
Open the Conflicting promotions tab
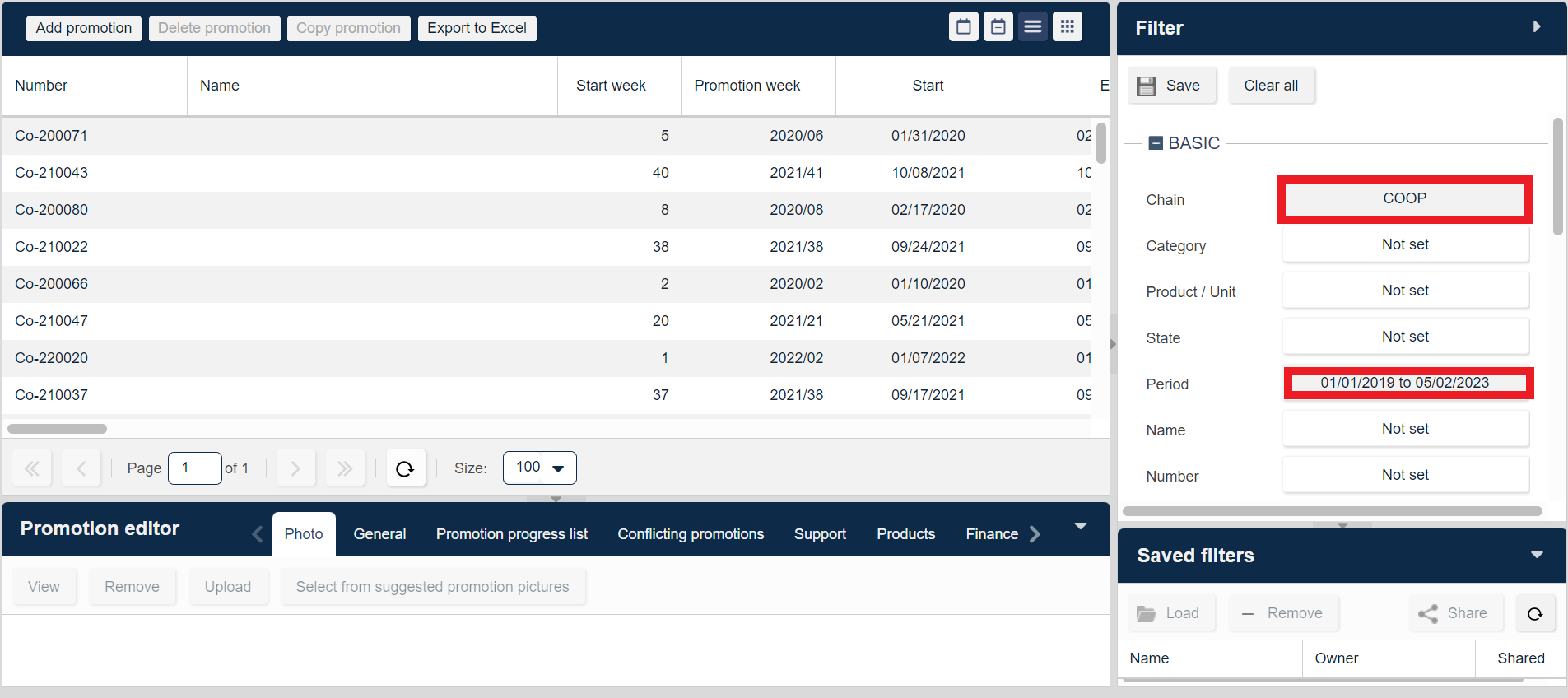[691, 534]
